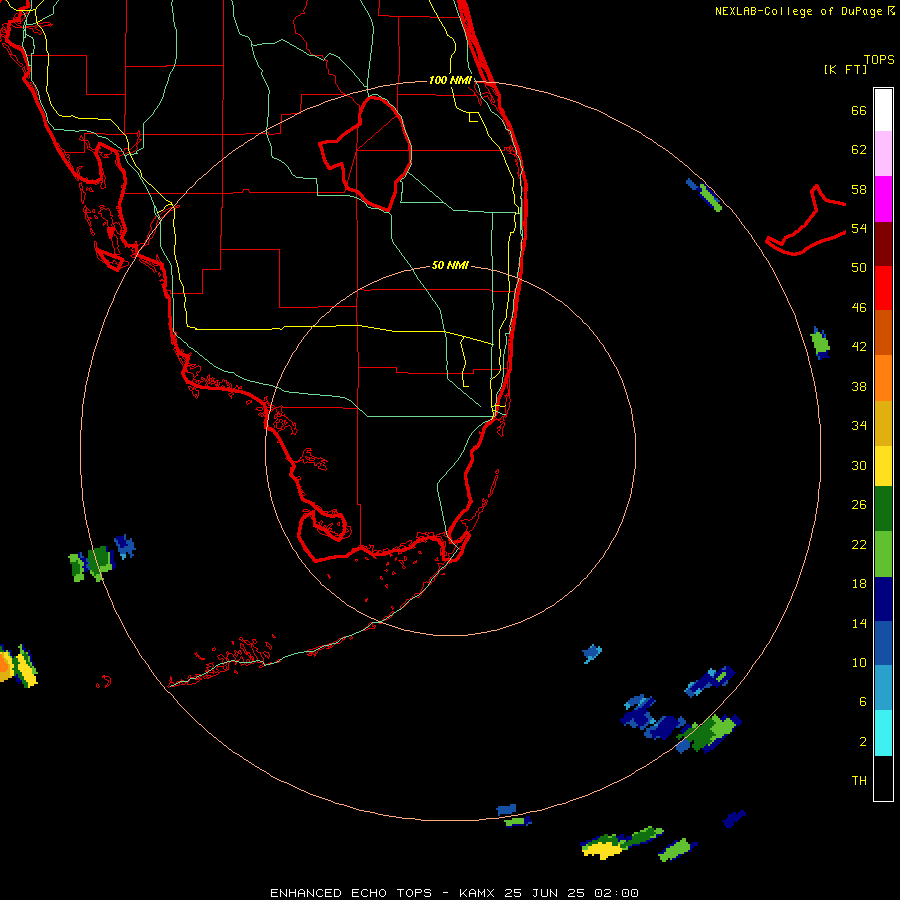Click the bright red 46-50 kft swatch

(883, 288)
